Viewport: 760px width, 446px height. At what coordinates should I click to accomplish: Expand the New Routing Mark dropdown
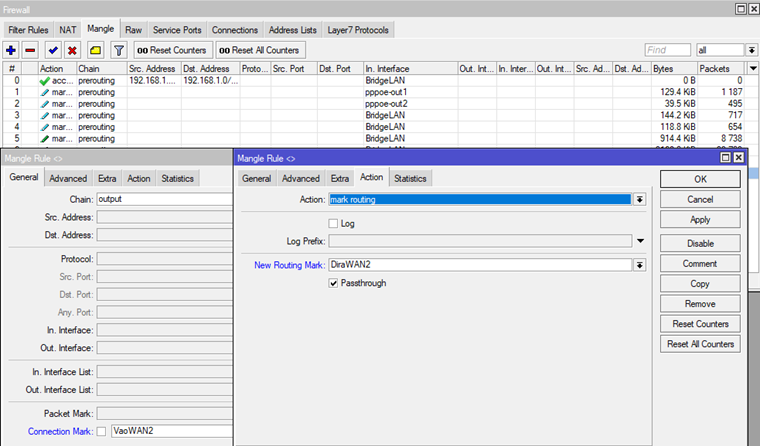pyautogui.click(x=639, y=265)
